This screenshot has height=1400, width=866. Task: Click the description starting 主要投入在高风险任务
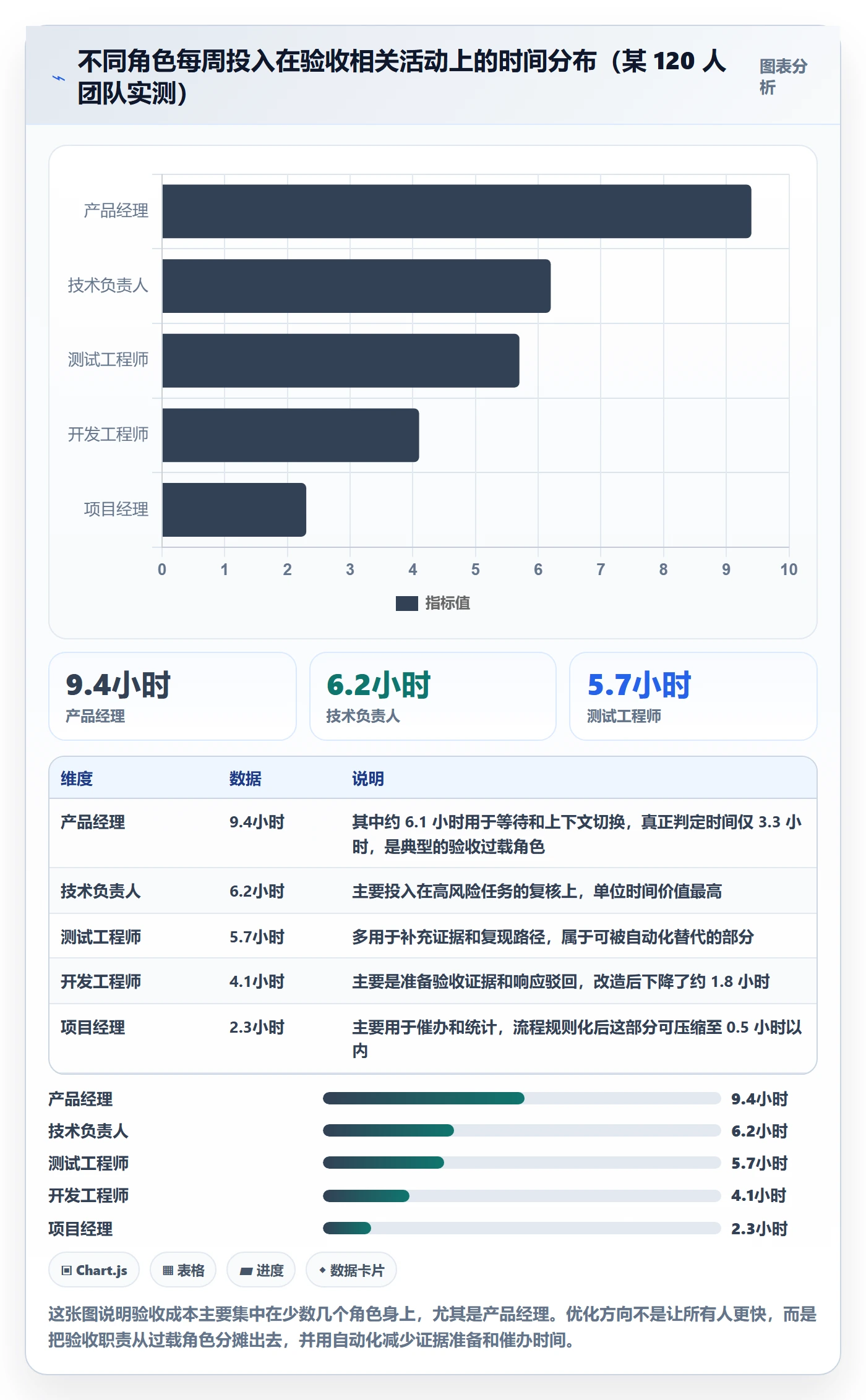(x=537, y=891)
